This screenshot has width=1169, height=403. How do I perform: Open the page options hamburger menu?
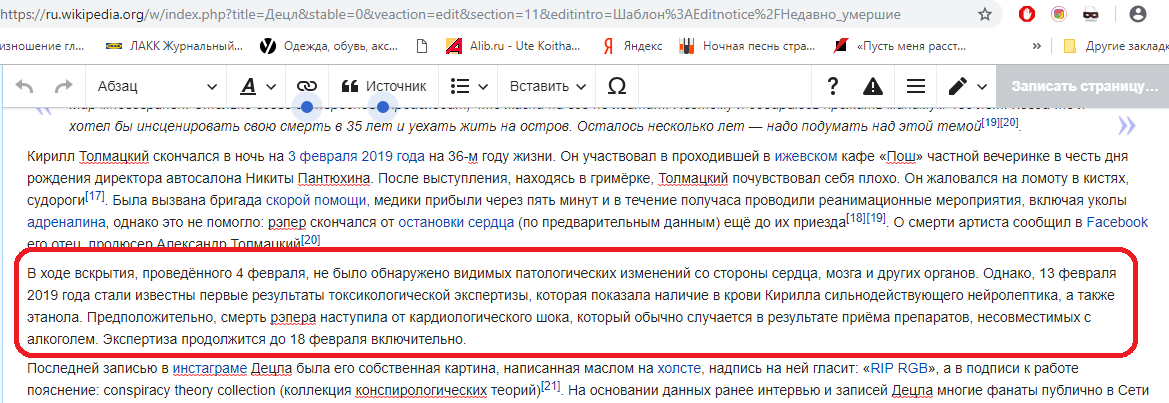[x=915, y=86]
